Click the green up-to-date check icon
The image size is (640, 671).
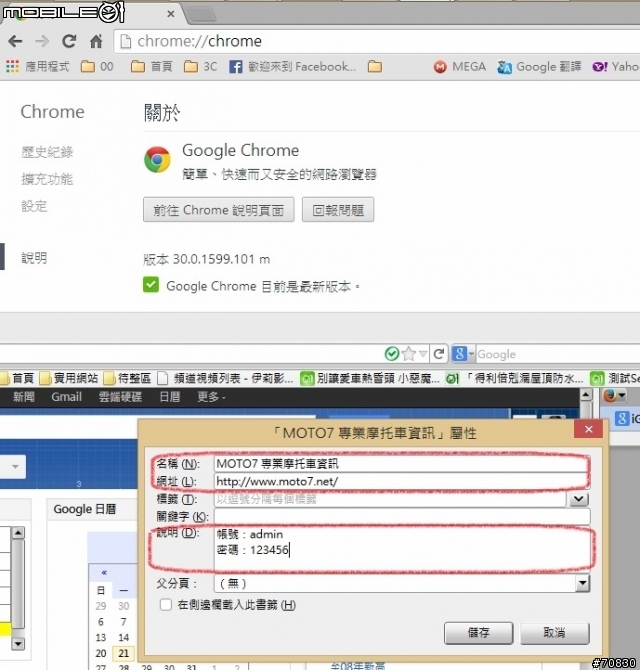point(151,285)
